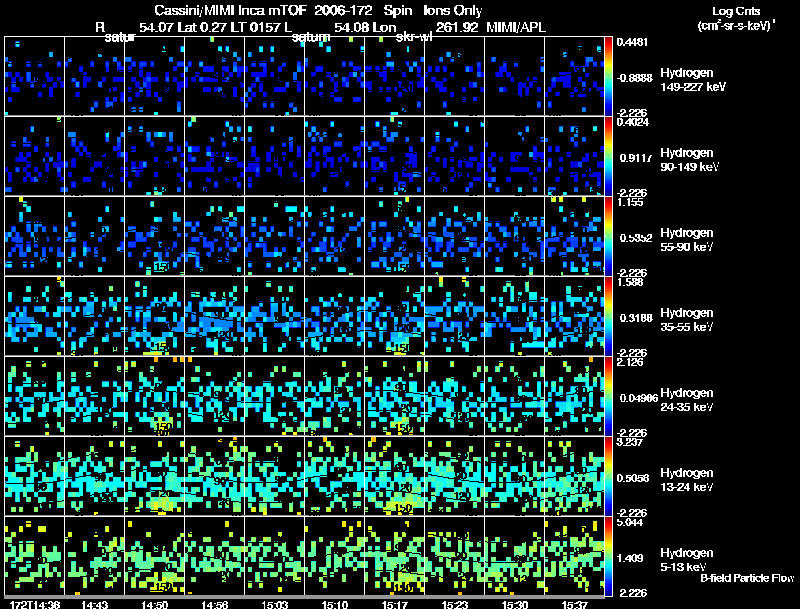Click the 15:37 time axis label

(x=573, y=604)
